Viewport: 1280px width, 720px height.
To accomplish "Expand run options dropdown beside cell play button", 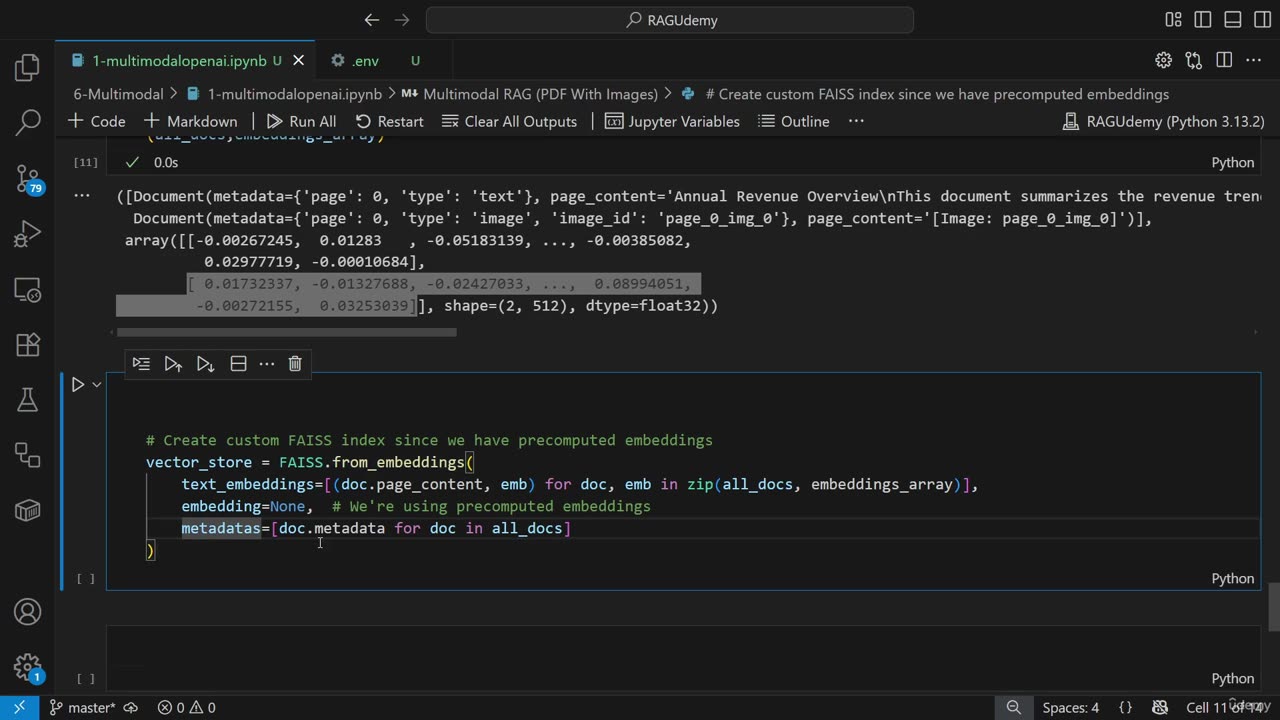I will coord(97,384).
